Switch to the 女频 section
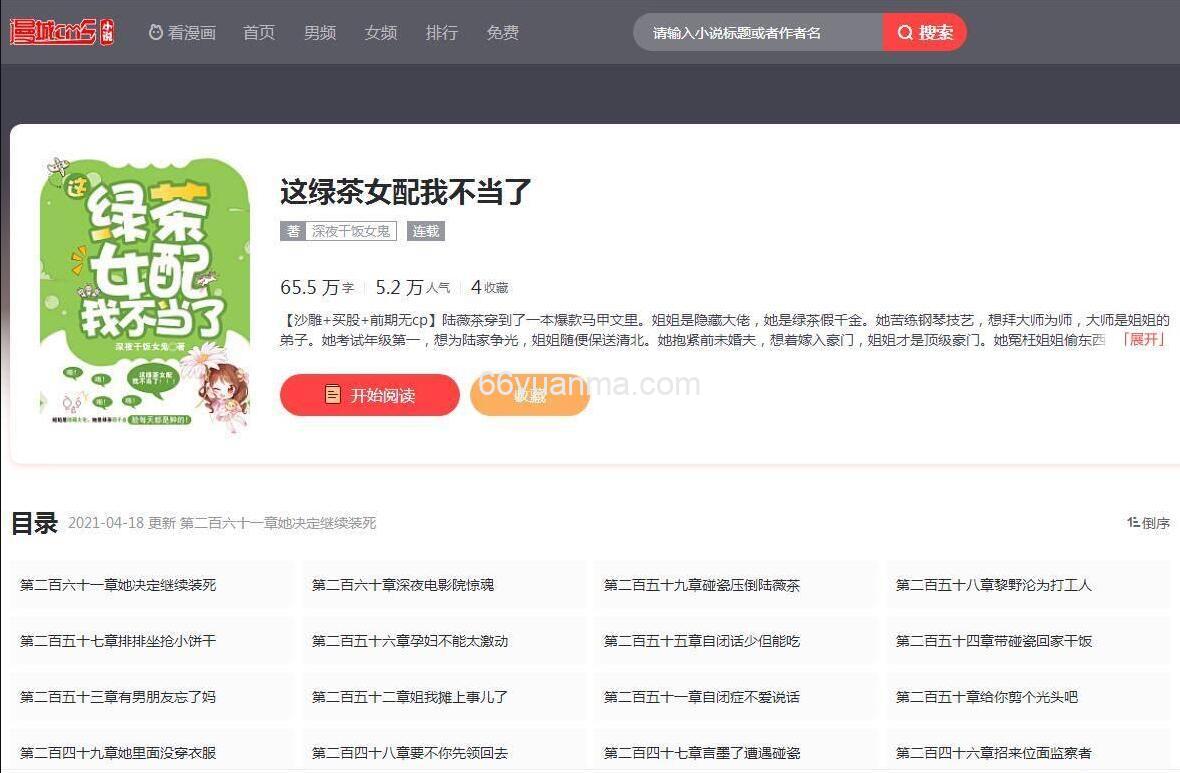This screenshot has height=773, width=1180. pyautogui.click(x=380, y=31)
